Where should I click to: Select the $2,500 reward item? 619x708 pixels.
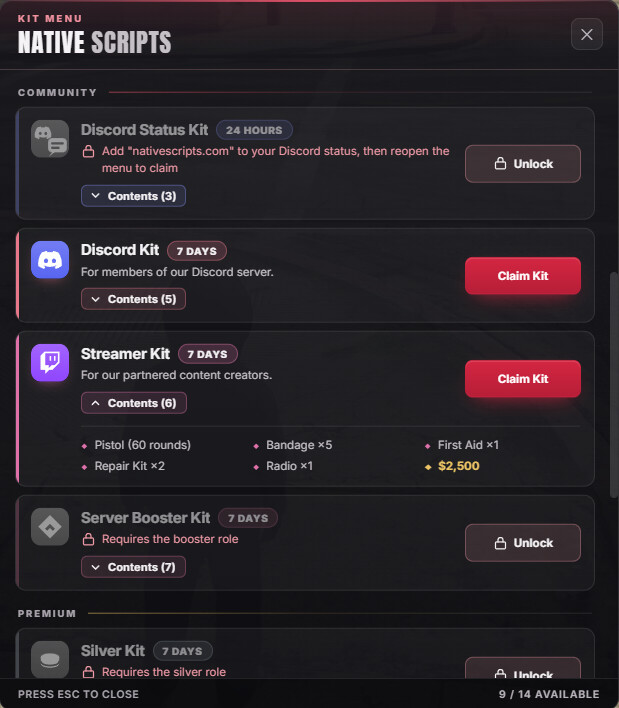[x=458, y=466]
